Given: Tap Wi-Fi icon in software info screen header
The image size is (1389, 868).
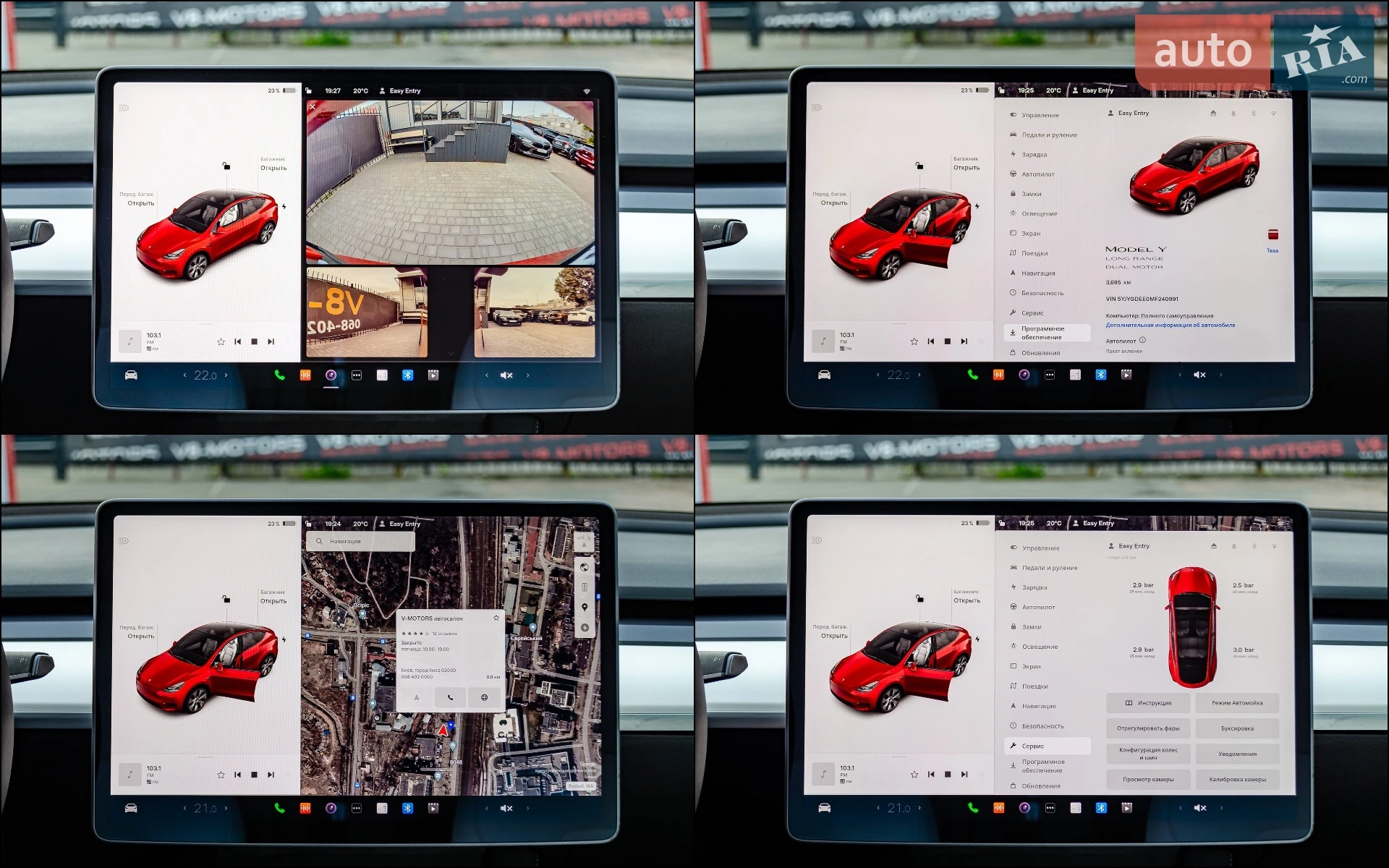Looking at the screenshot, I should pyautogui.click(x=1273, y=114).
